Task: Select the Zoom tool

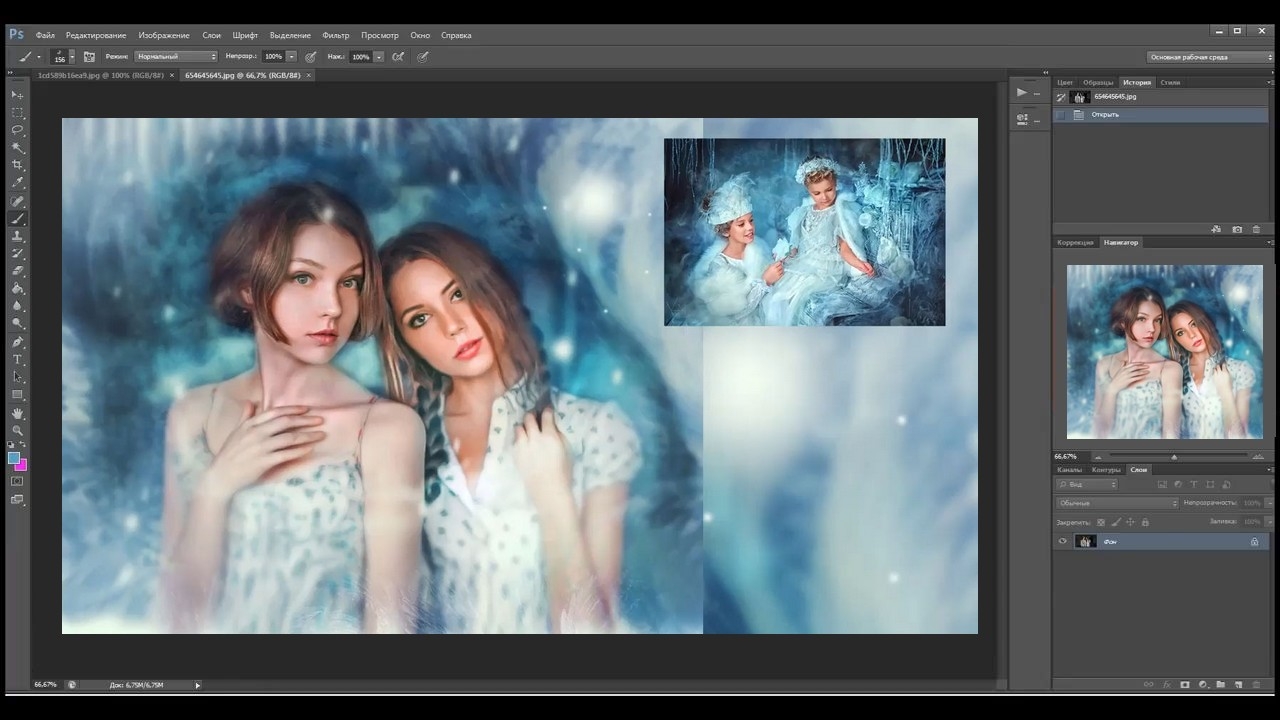Action: (18, 430)
